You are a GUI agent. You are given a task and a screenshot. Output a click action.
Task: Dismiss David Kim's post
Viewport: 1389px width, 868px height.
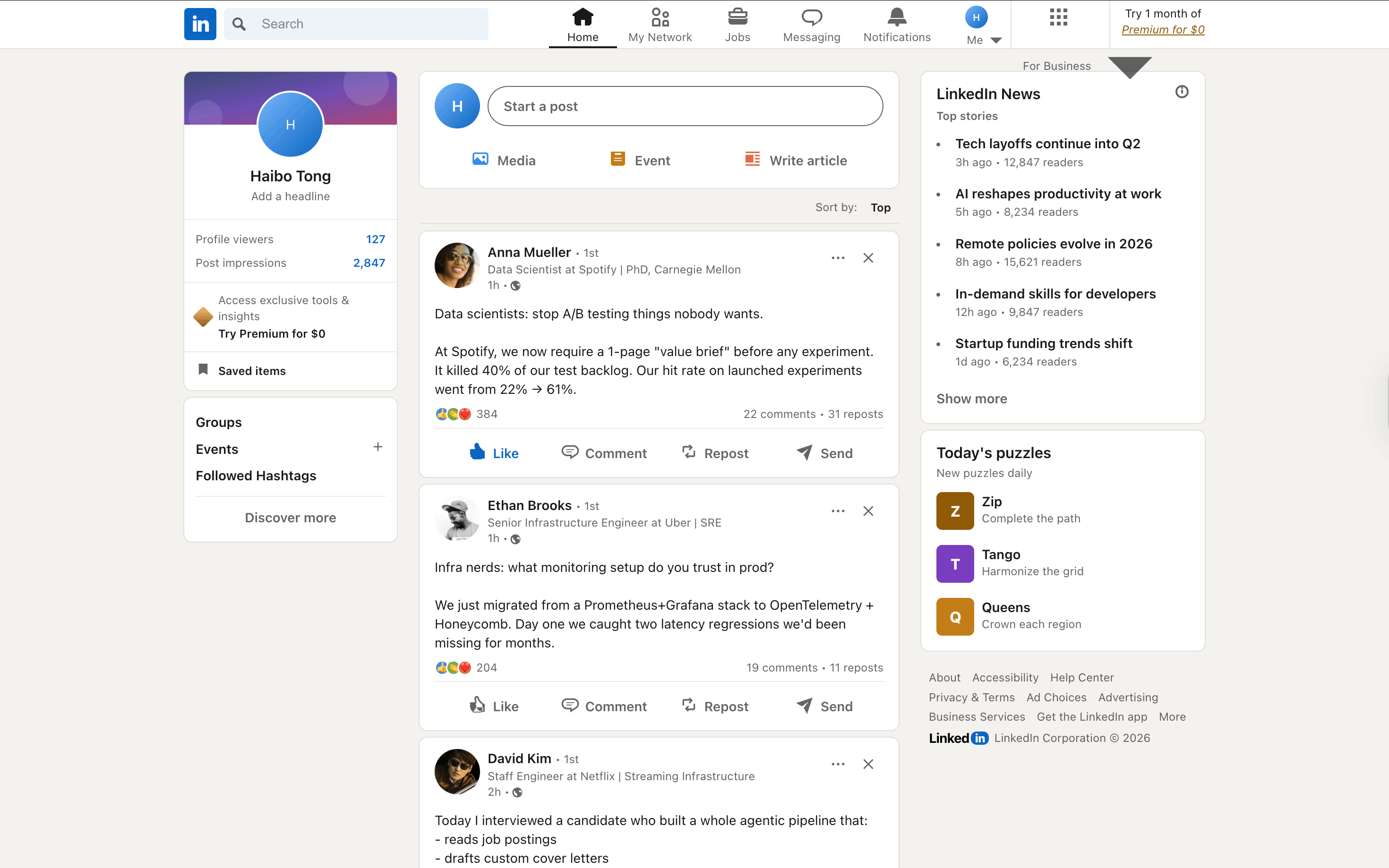[x=868, y=764]
